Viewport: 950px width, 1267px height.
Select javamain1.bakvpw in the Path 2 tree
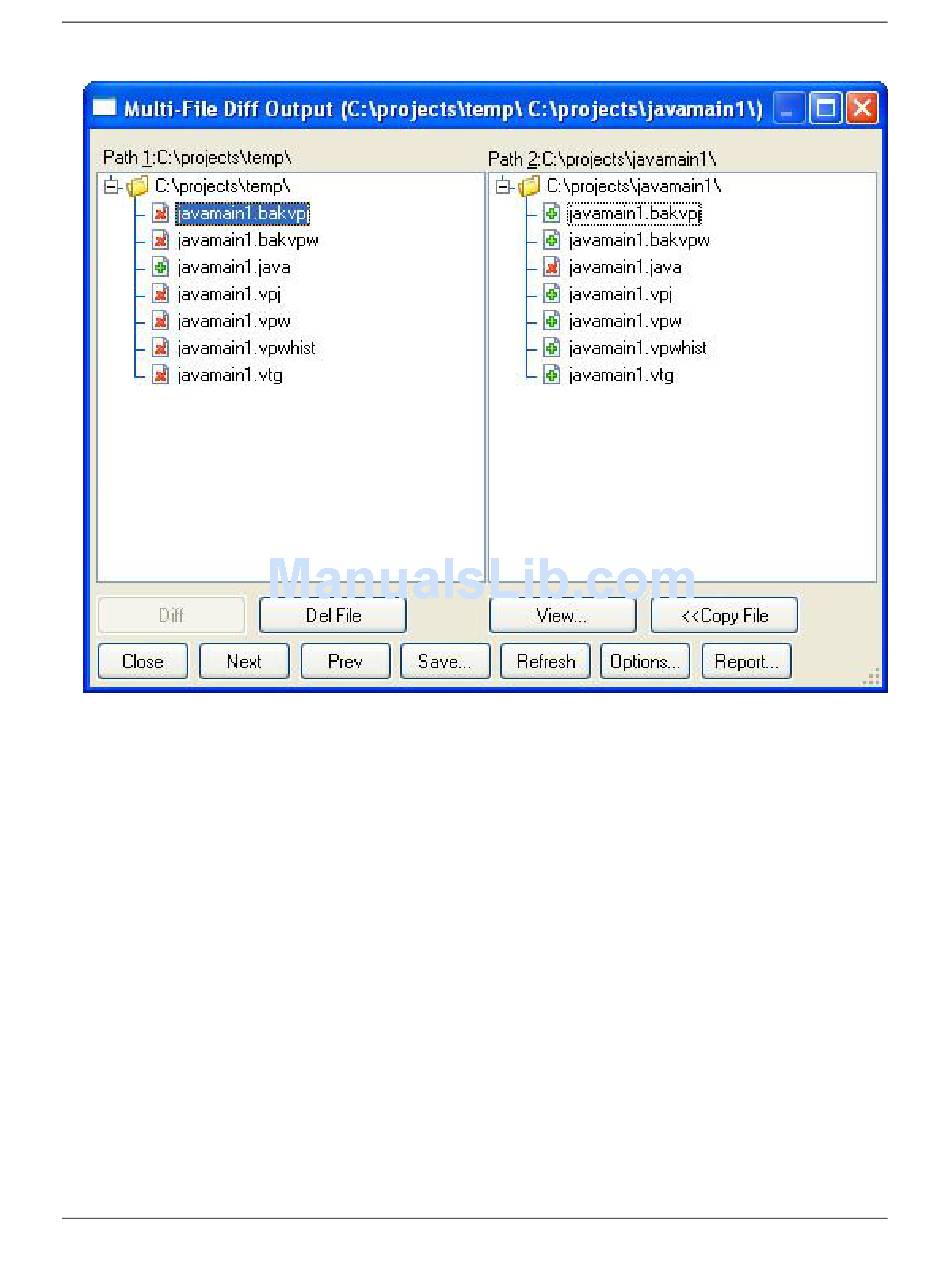tap(639, 240)
